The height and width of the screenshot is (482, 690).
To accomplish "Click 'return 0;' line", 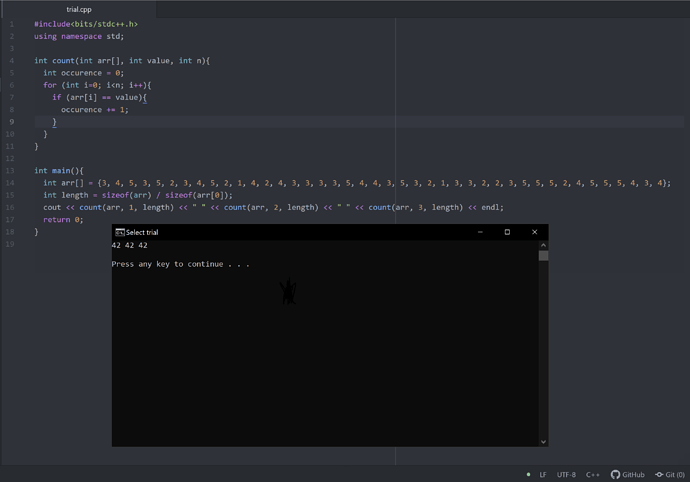I will (63, 220).
